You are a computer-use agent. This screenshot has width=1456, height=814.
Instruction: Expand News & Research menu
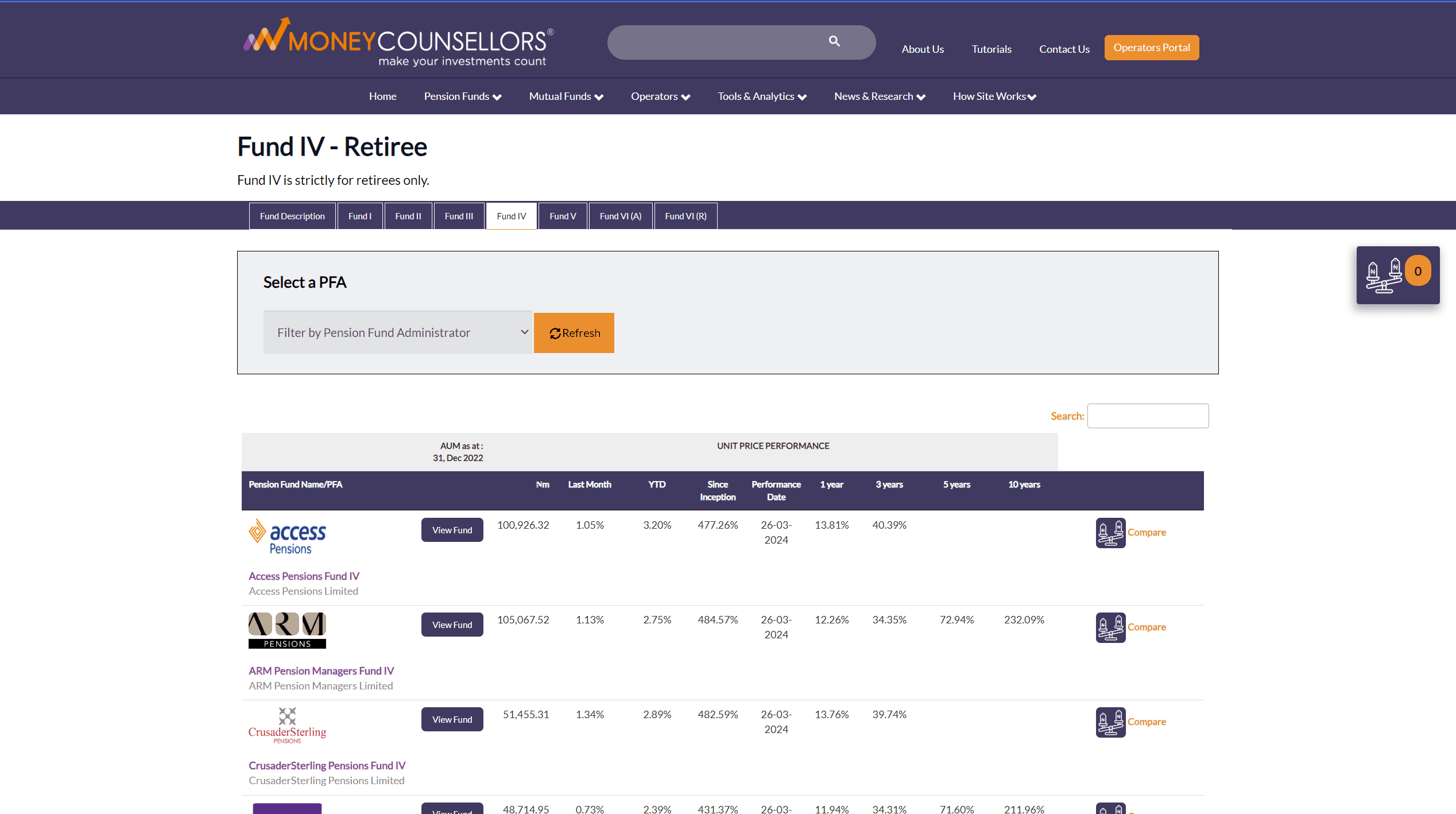880,96
